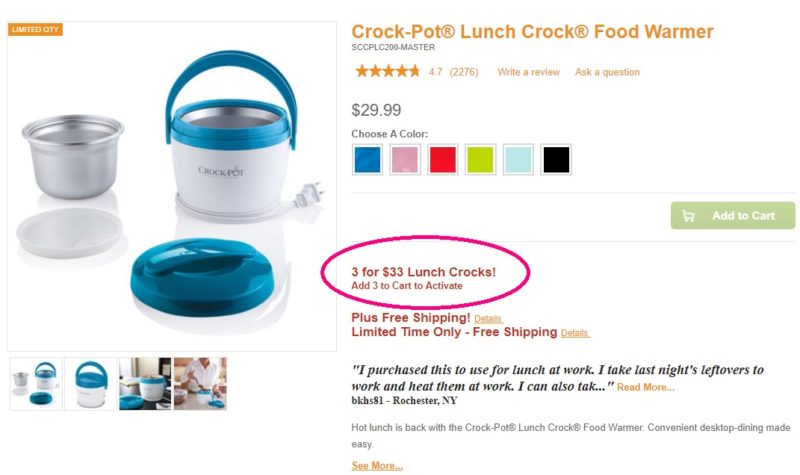Choose the pink color swatch
Screen dimensions: 800x475
tap(405, 160)
